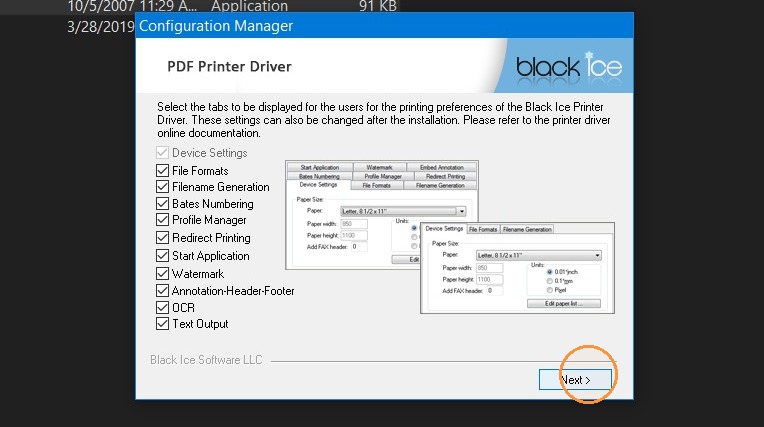This screenshot has width=764, height=427.
Task: Click the grayed Device Settings checkbox
Action: [162, 153]
